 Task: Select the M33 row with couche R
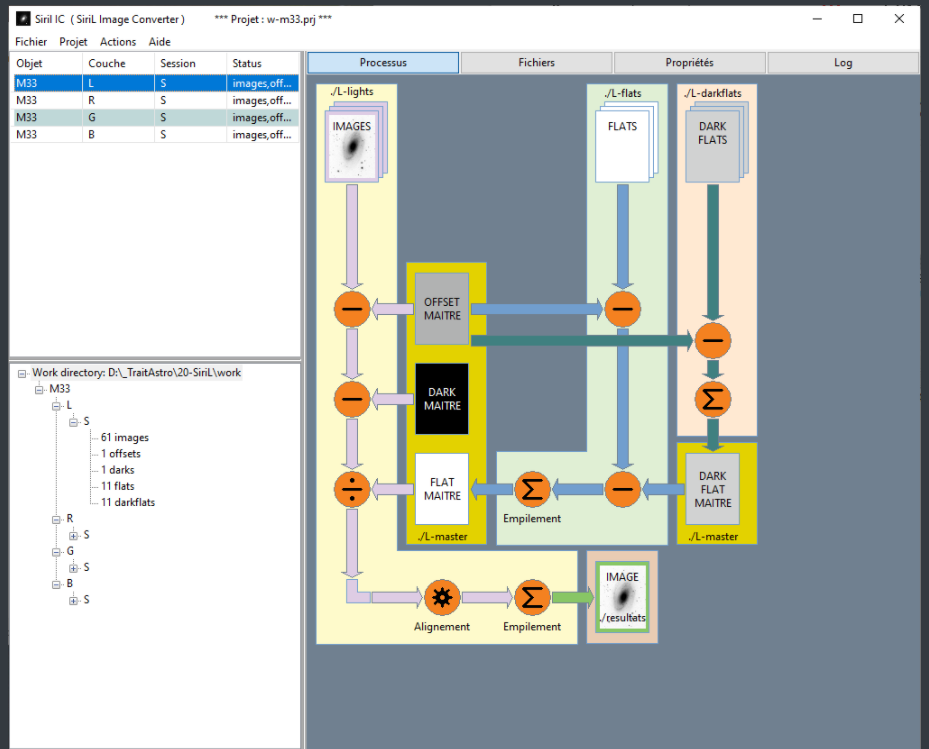pyautogui.click(x=156, y=100)
